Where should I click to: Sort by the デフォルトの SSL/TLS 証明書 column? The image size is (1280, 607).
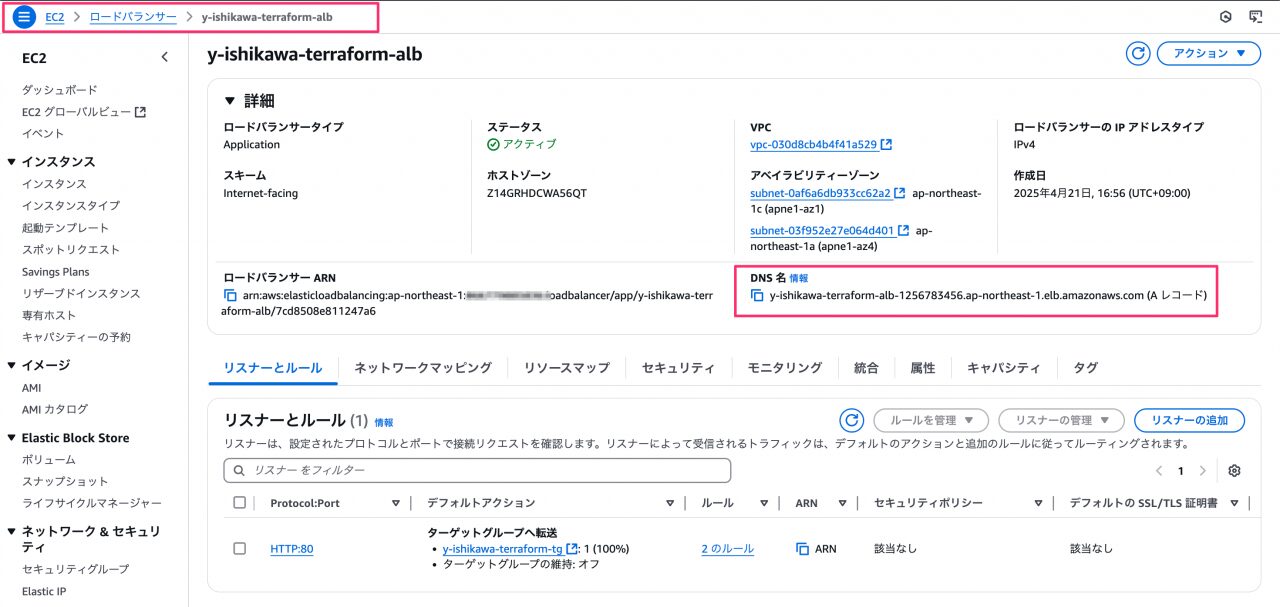coord(1235,503)
